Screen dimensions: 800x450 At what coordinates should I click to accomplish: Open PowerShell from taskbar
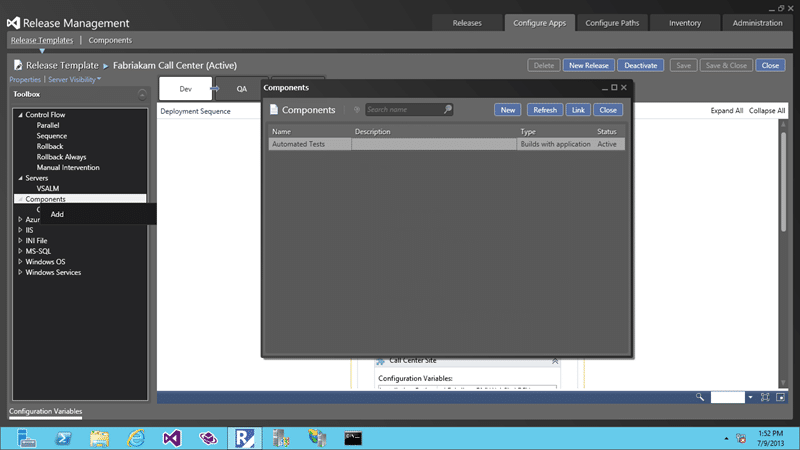[63, 438]
